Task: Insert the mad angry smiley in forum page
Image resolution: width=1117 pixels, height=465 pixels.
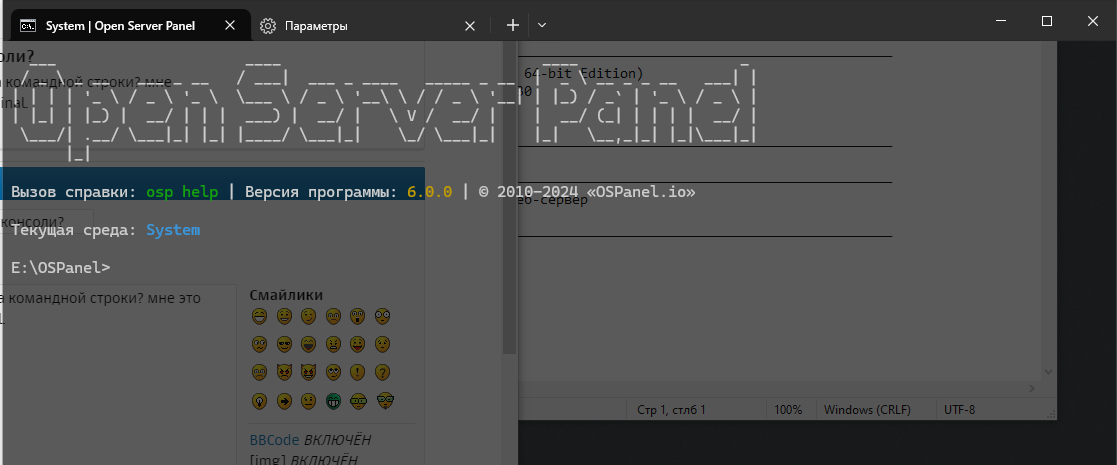Action: point(333,344)
